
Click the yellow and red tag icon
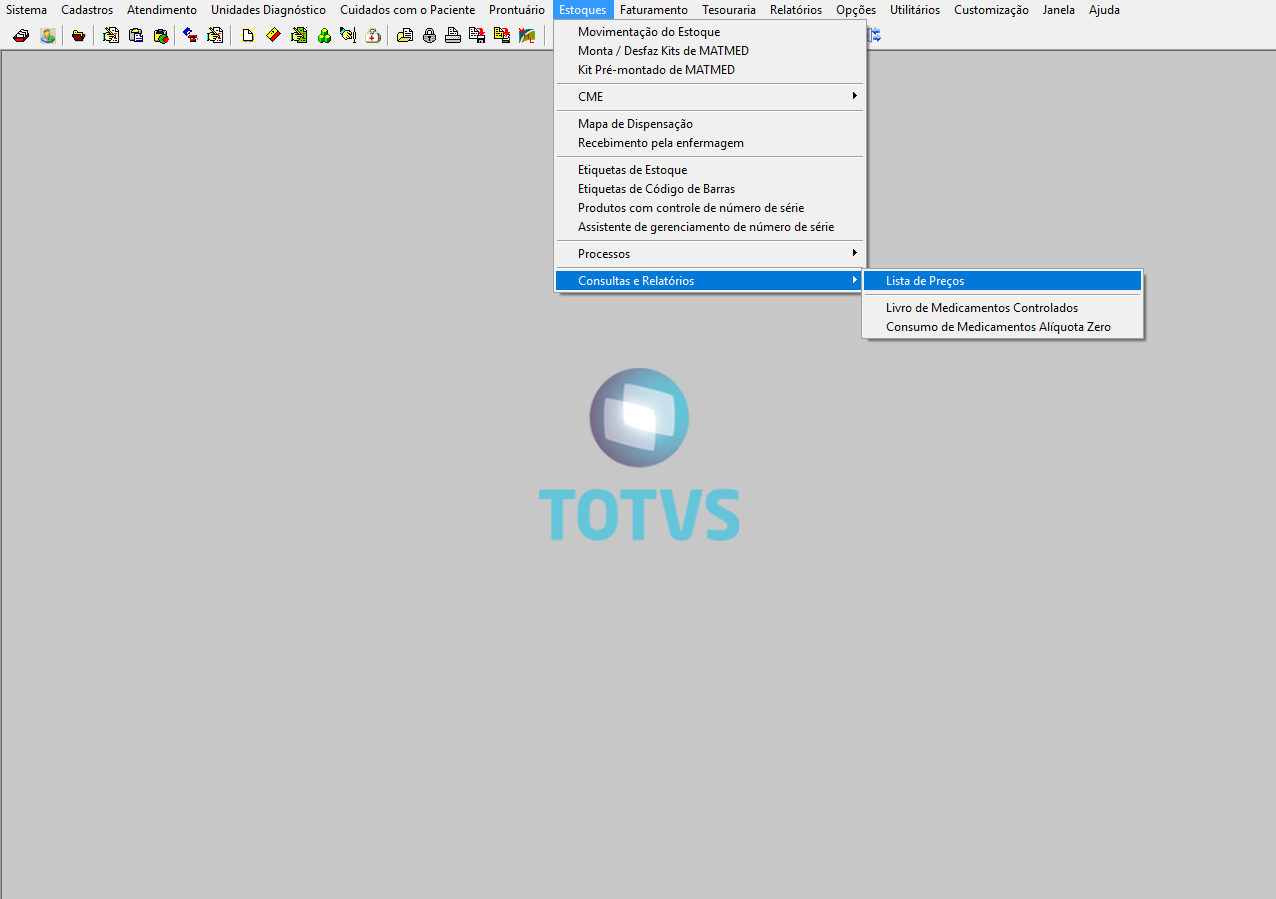[273, 36]
